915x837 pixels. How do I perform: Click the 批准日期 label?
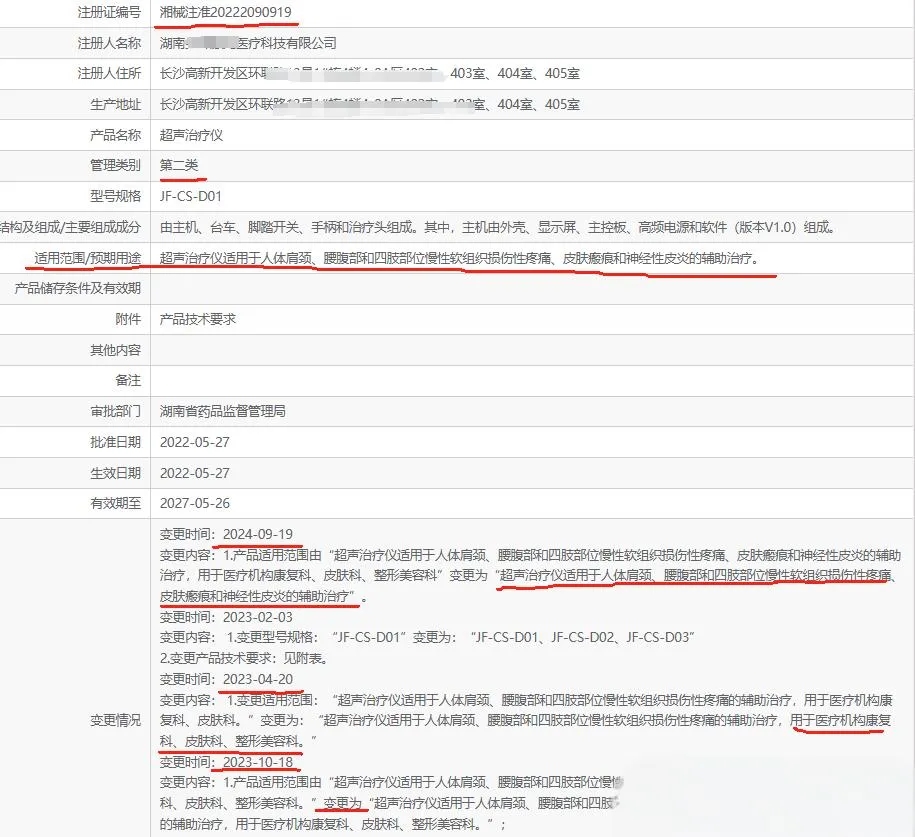(116, 442)
